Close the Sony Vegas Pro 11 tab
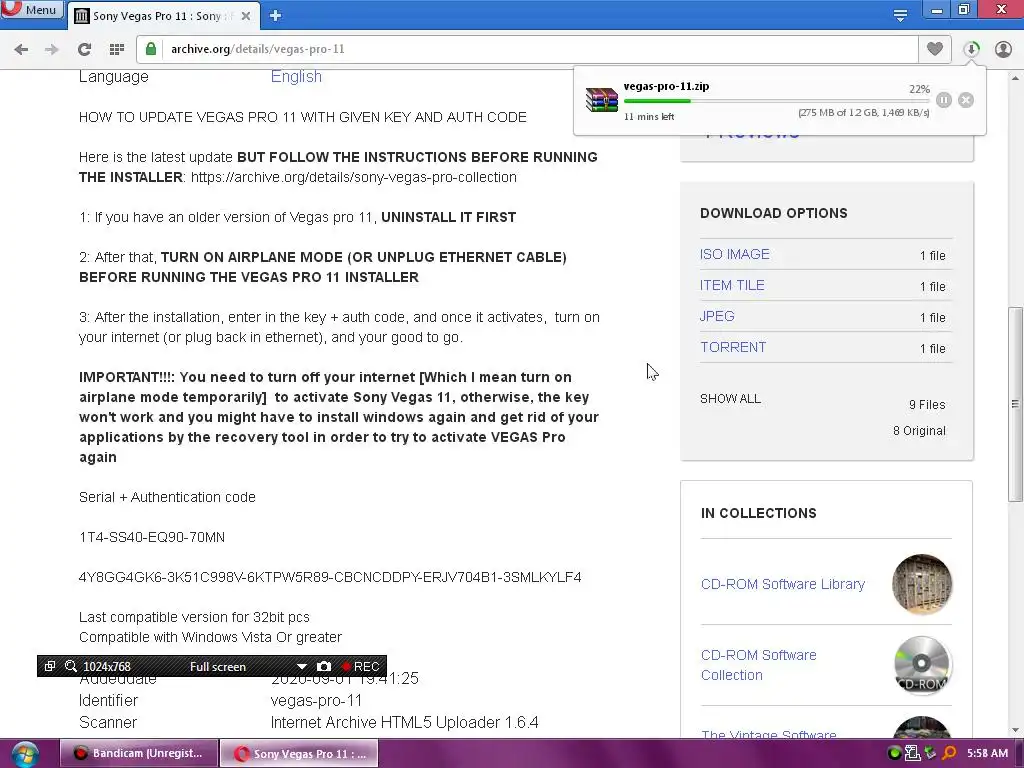Viewport: 1024px width, 768px height. [x=246, y=16]
